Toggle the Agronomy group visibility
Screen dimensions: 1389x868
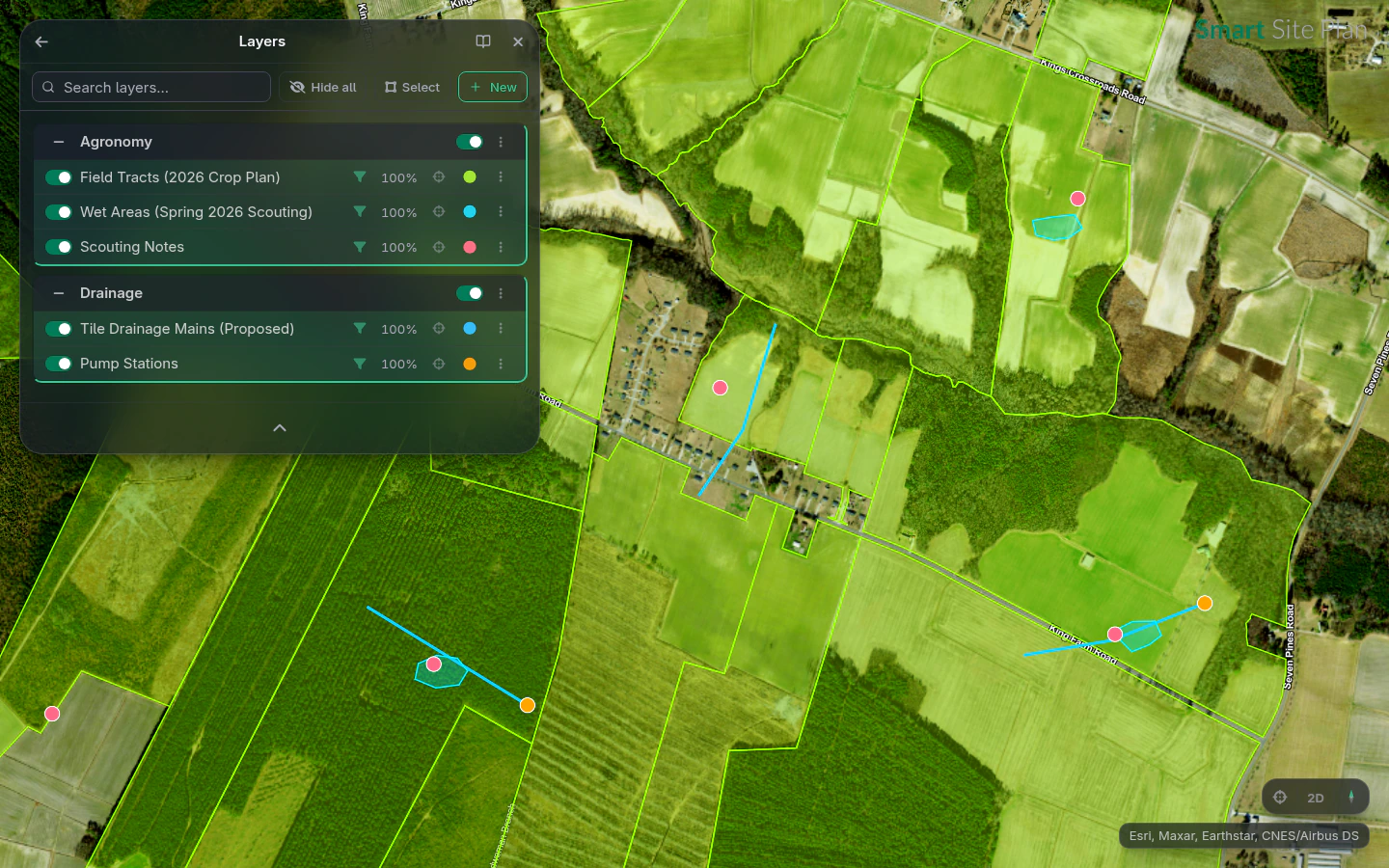(x=470, y=142)
